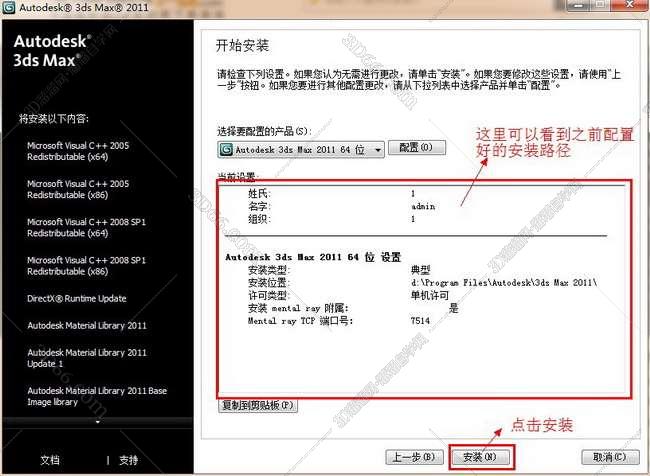This screenshot has height=476, width=650.
Task: Click 配置(O) configure button
Action: point(416,148)
